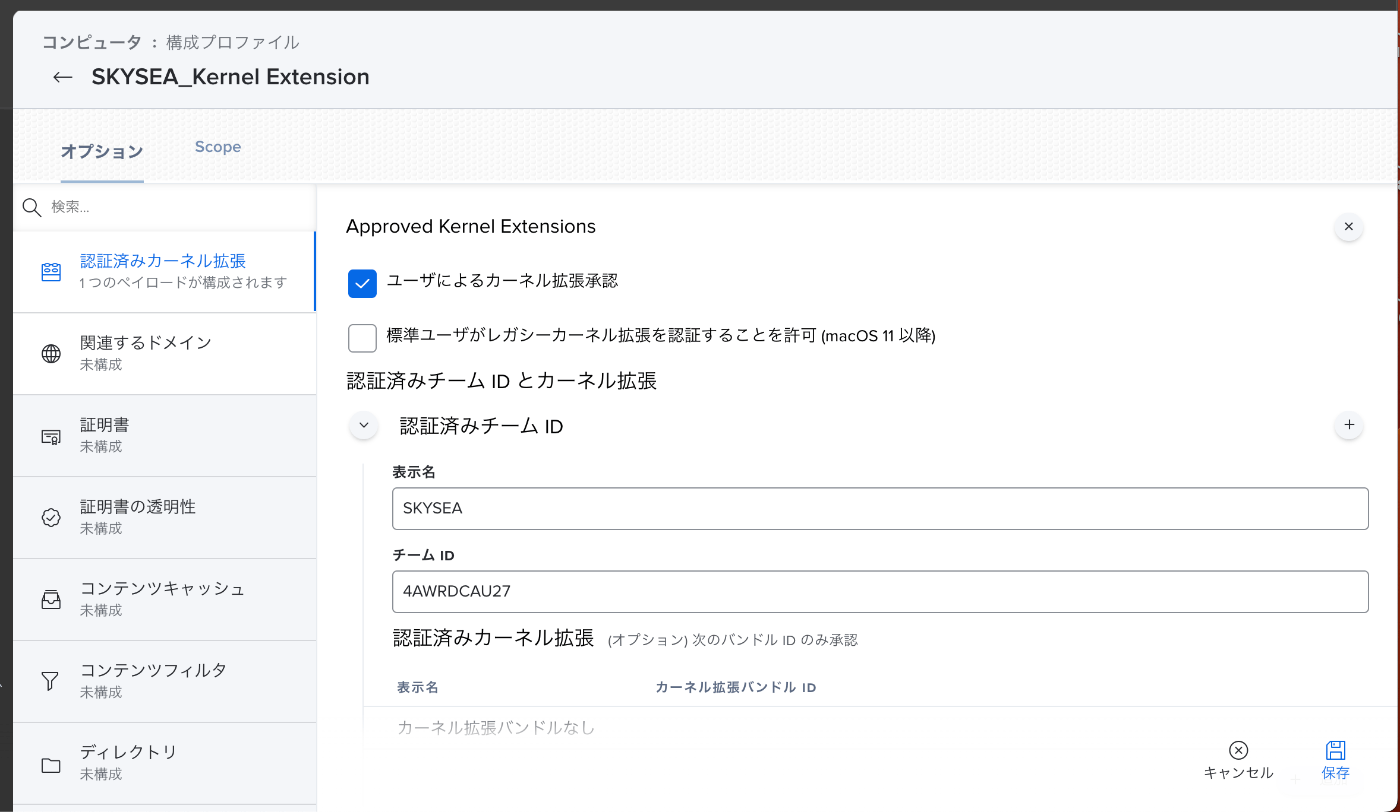The width and height of the screenshot is (1400, 812).
Task: Click the カーネル拡張バンドルなし empty row text
Action: click(496, 727)
